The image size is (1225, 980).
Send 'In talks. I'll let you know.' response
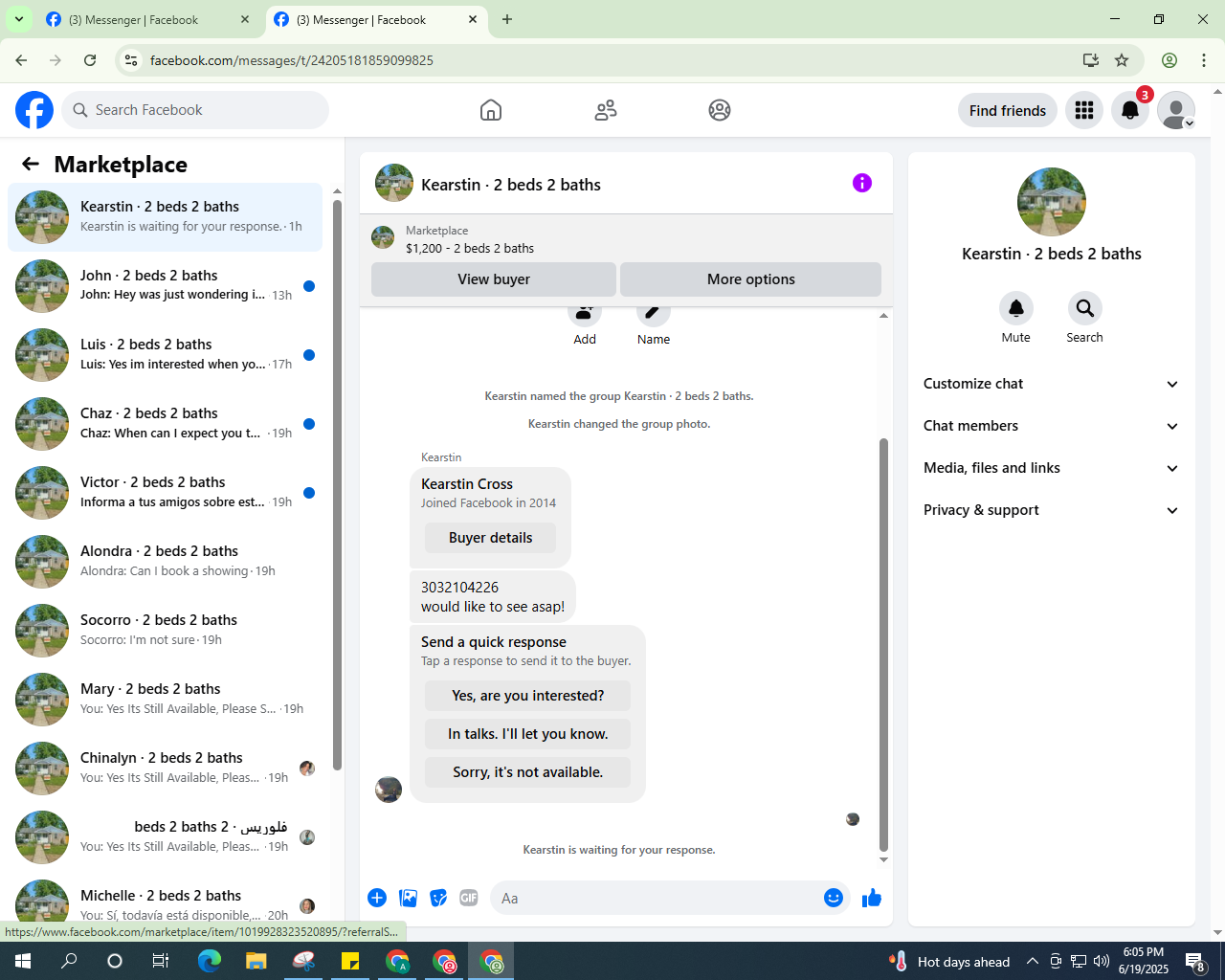pyautogui.click(x=528, y=734)
